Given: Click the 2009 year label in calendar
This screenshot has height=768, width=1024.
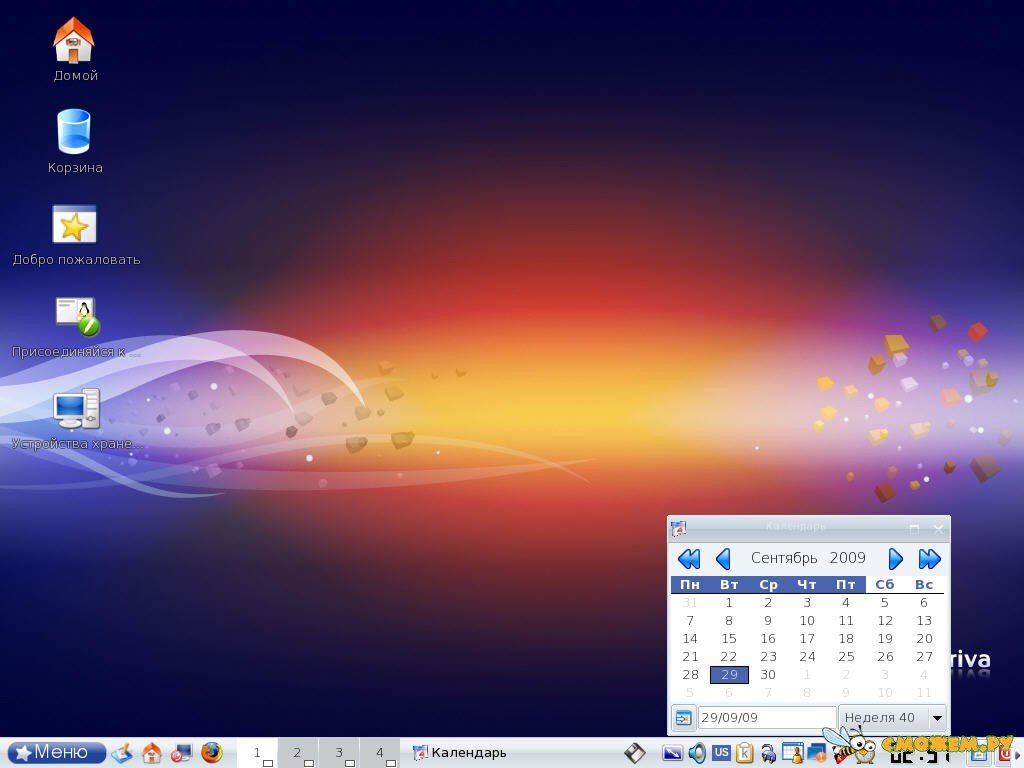Looking at the screenshot, I should pyautogui.click(x=847, y=559).
